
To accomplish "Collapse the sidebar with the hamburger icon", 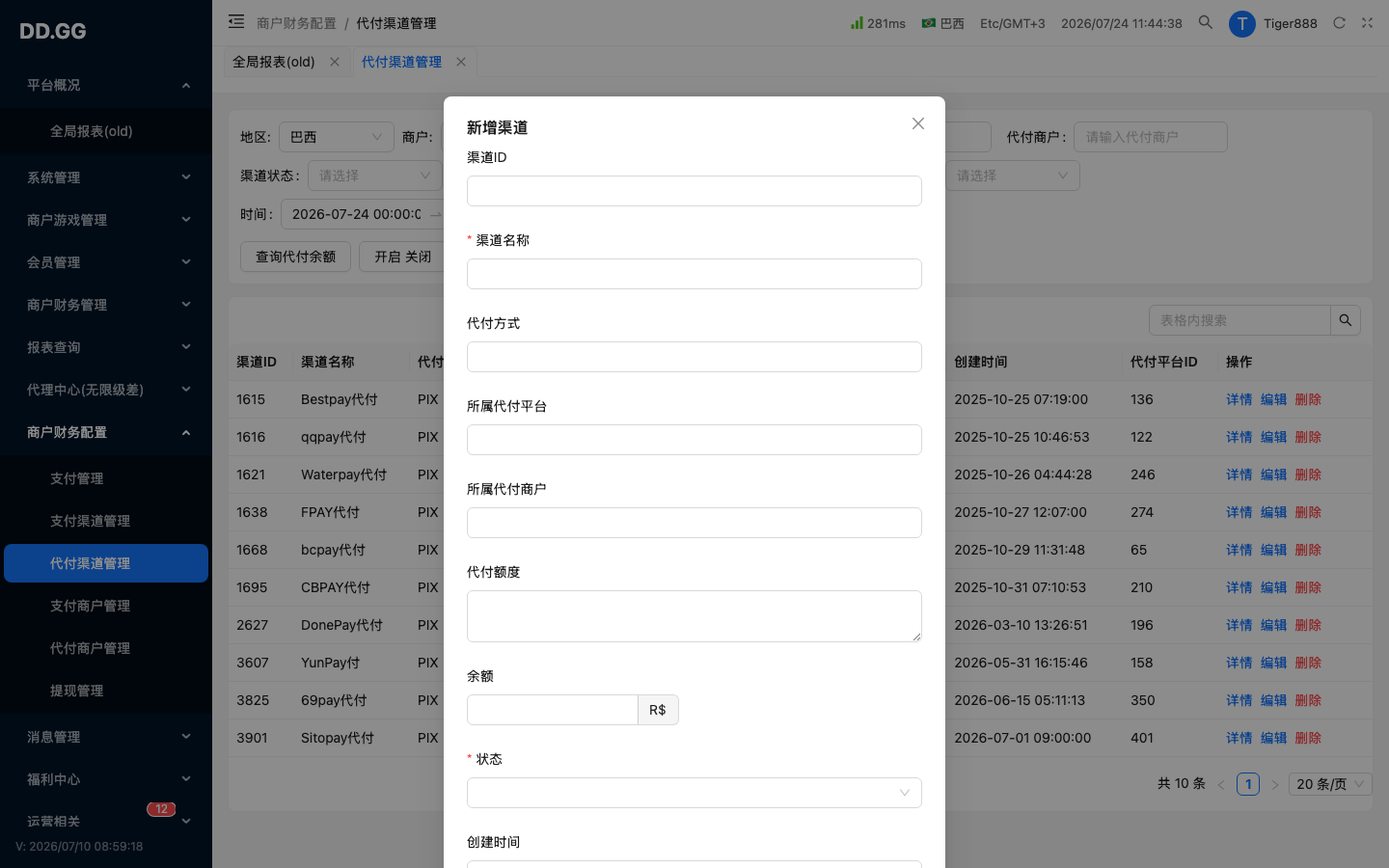I will click(236, 21).
